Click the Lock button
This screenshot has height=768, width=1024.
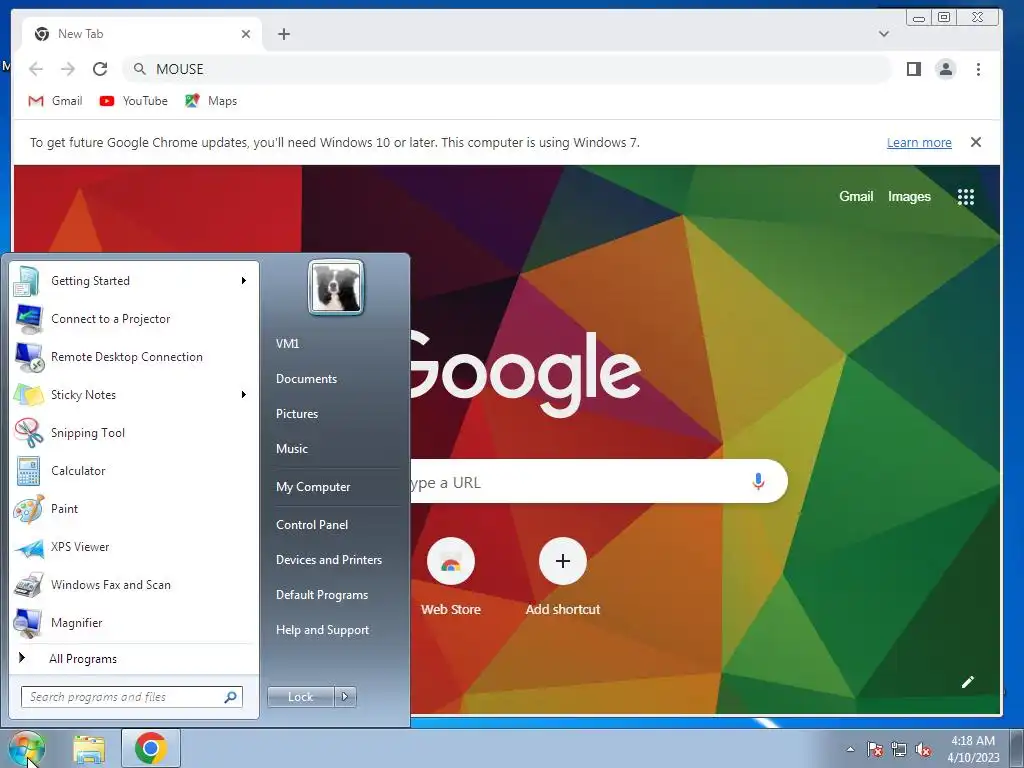pos(300,697)
